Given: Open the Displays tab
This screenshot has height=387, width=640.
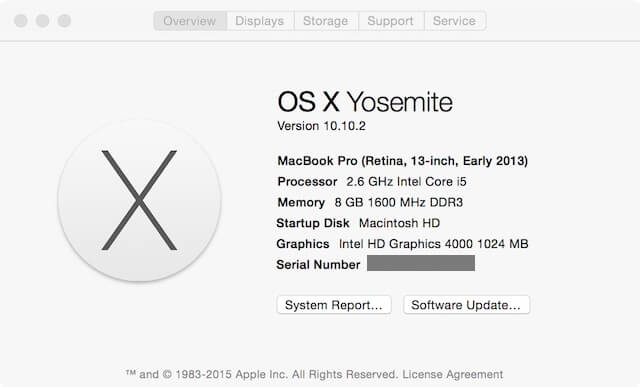Looking at the screenshot, I should pyautogui.click(x=260, y=21).
